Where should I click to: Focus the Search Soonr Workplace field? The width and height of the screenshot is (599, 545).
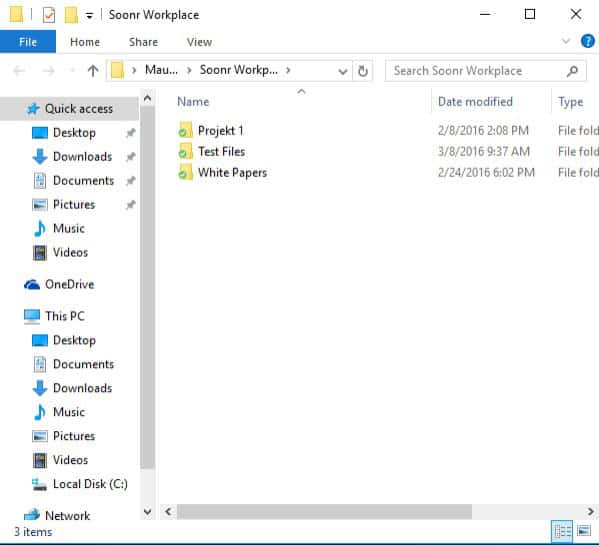(x=485, y=71)
